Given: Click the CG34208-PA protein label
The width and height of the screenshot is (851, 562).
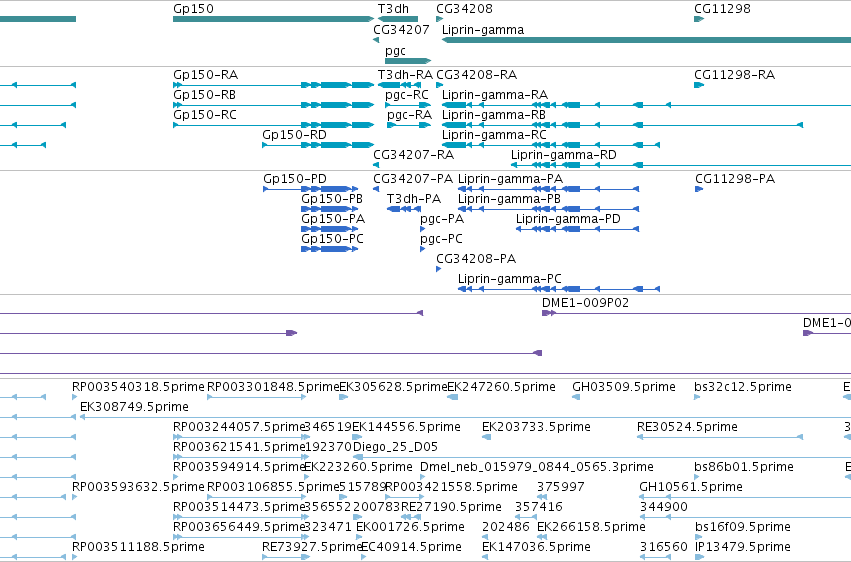Looking at the screenshot, I should click(476, 259).
